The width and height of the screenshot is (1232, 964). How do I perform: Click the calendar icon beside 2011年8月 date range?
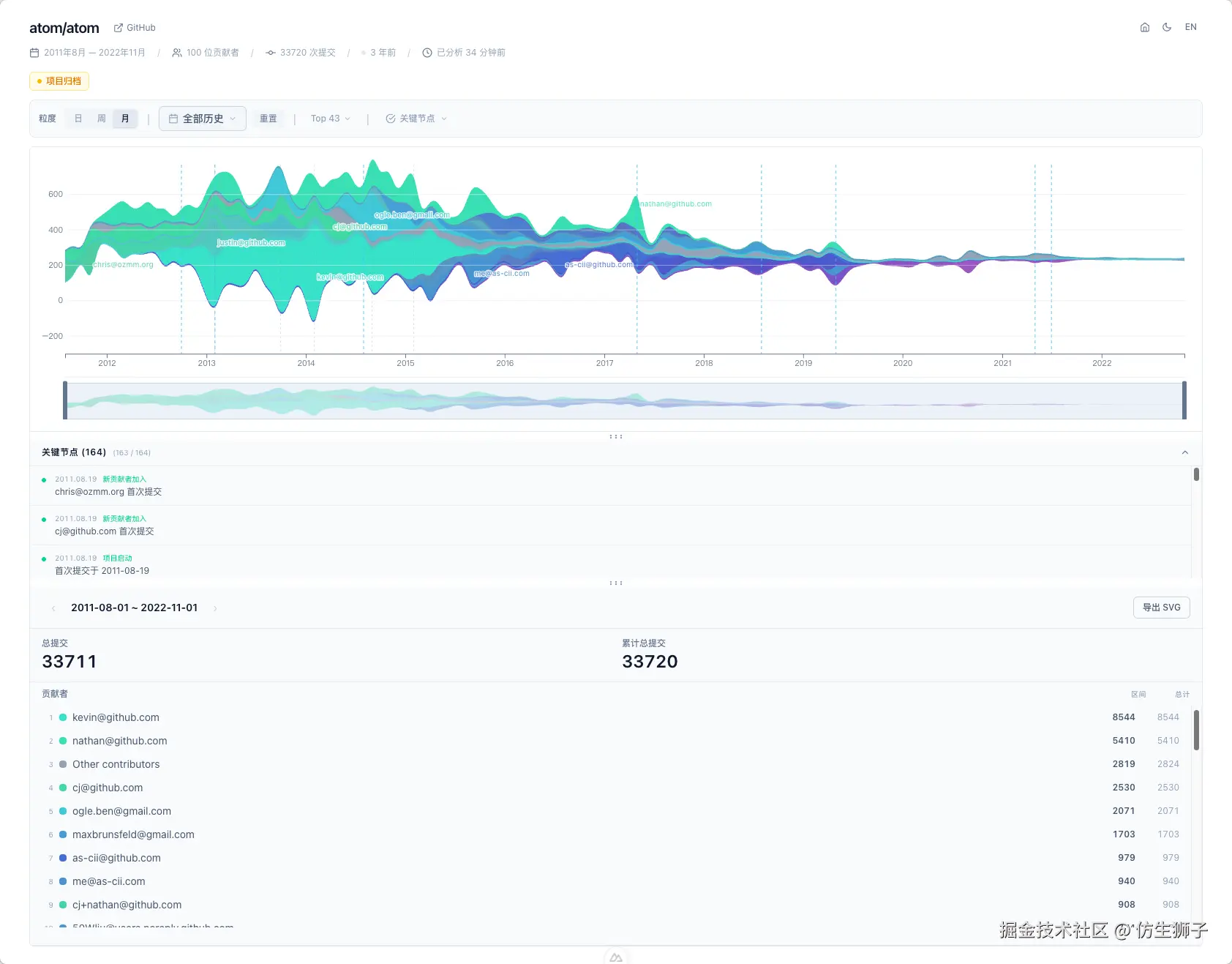(34, 53)
